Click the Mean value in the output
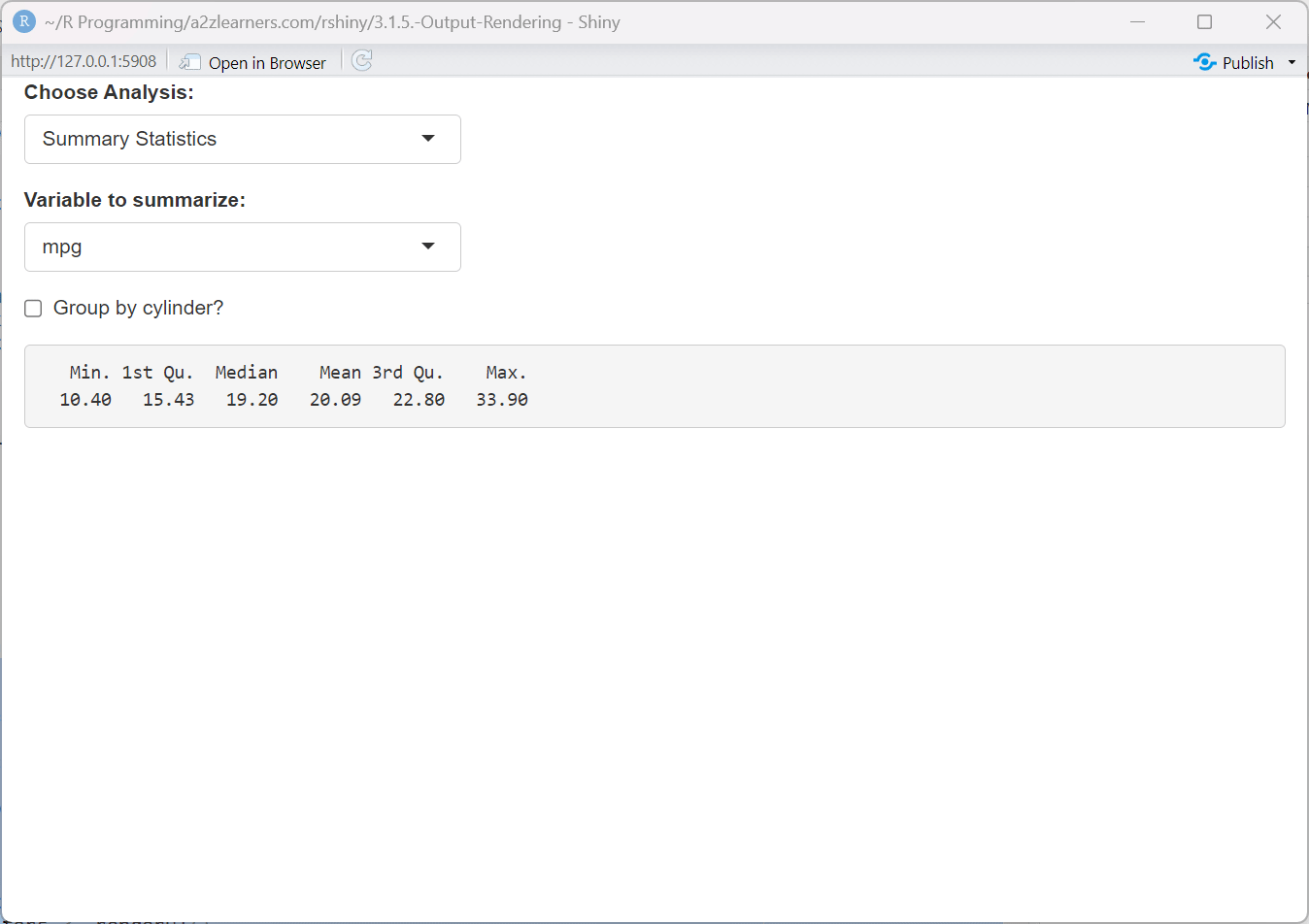 pos(335,399)
